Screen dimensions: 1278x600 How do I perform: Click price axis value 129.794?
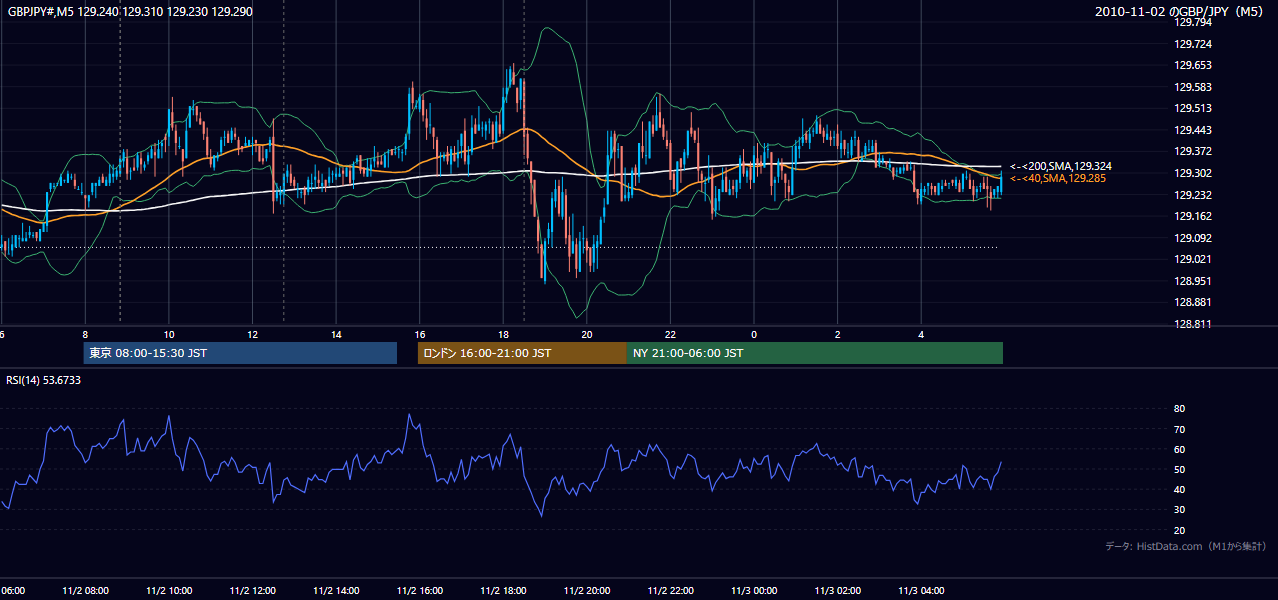click(1192, 22)
